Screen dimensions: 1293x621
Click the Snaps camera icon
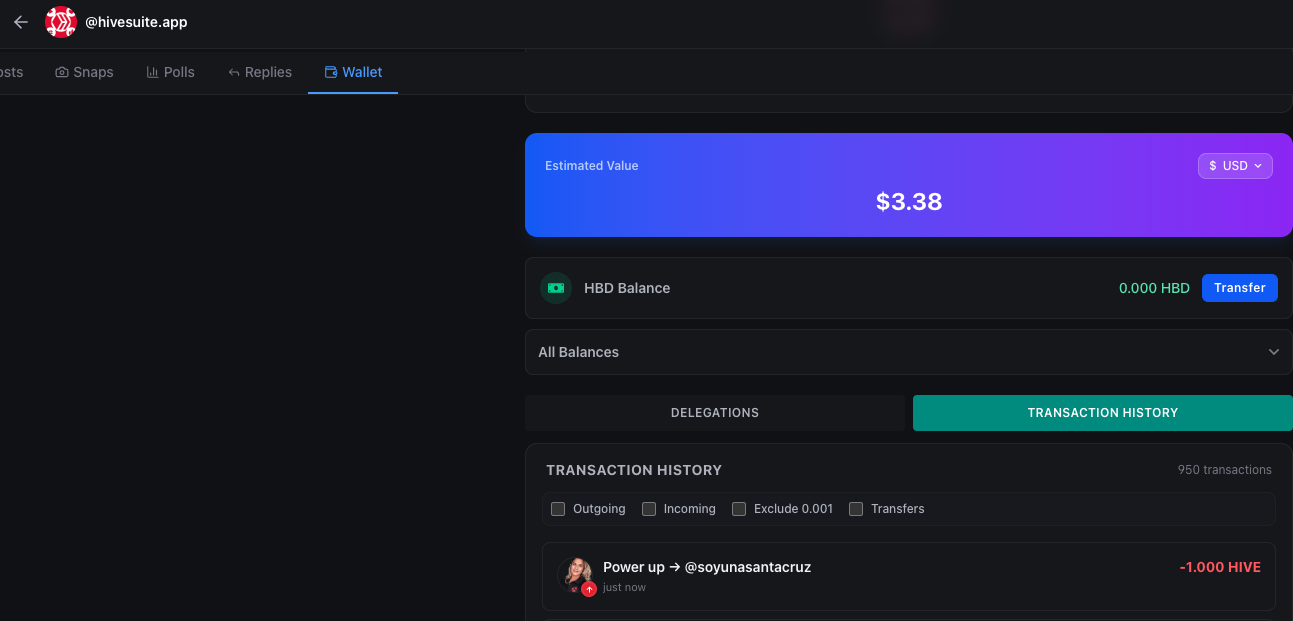click(x=62, y=72)
